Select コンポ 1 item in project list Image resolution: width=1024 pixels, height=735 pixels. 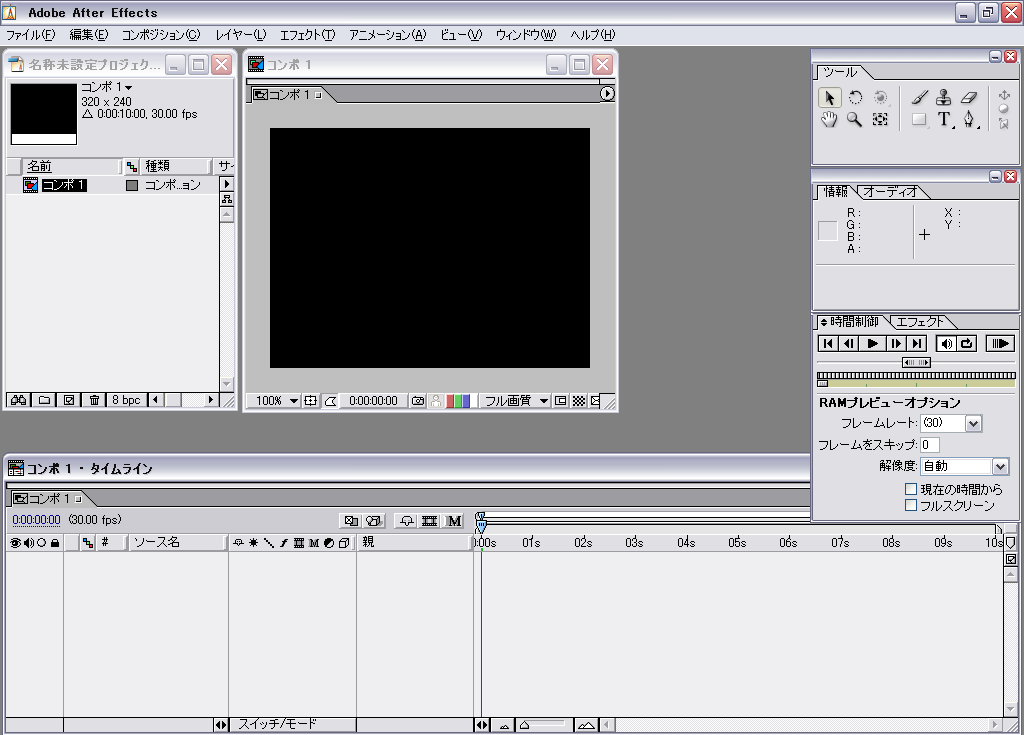pyautogui.click(x=64, y=185)
